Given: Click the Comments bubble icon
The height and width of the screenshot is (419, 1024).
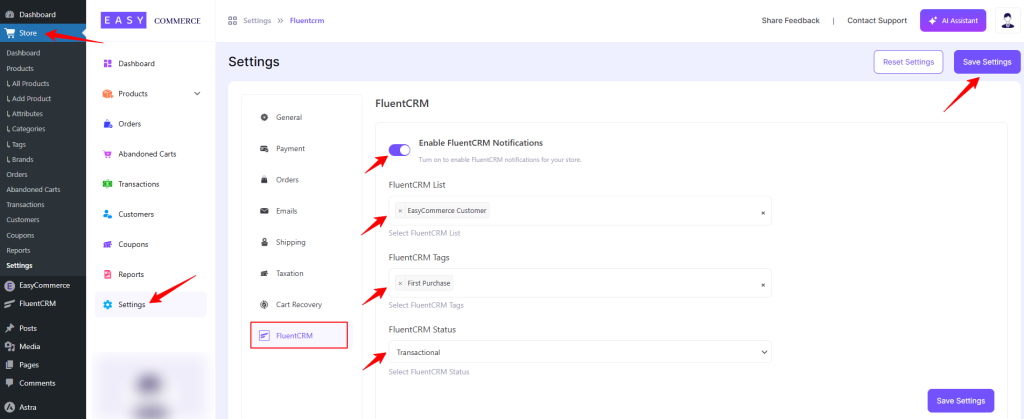Looking at the screenshot, I should tap(10, 383).
